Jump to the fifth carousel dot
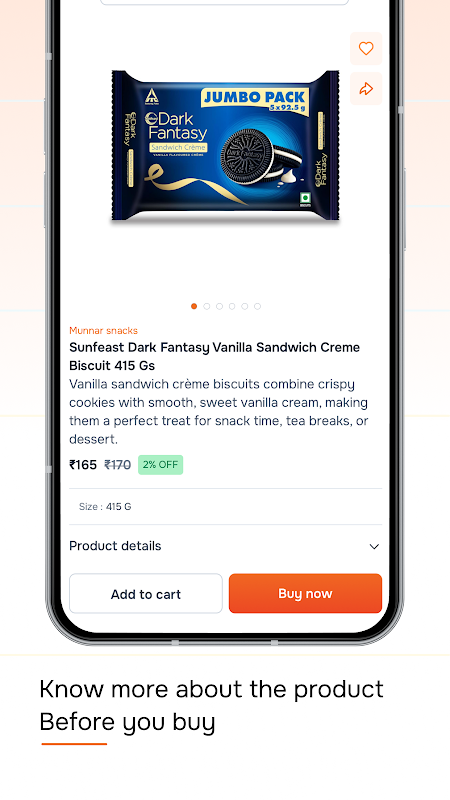This screenshot has height=800, width=450. pos(245,306)
